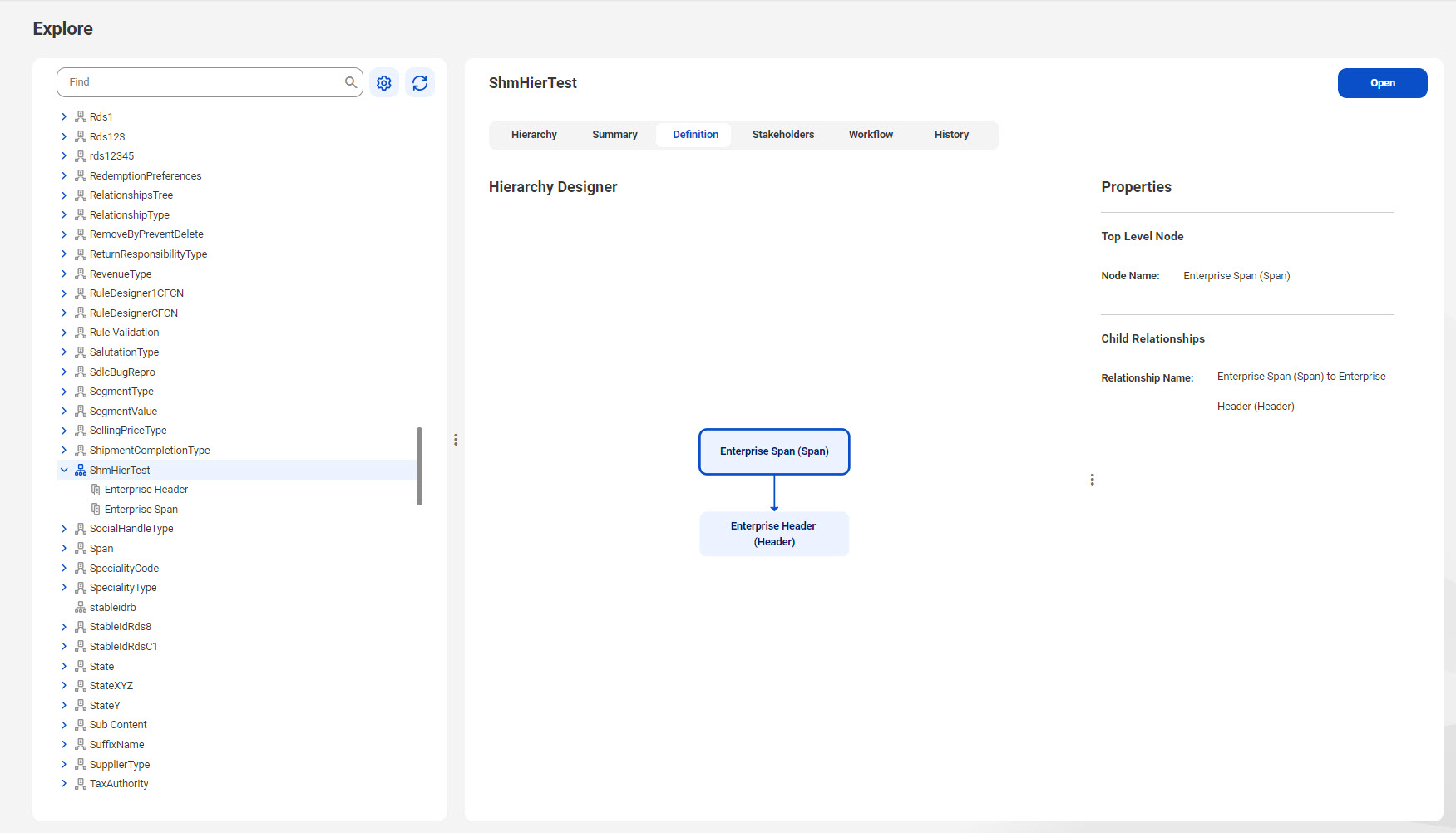This screenshot has height=833, width=1456.
Task: Click the icon beside SupplierType
Action: click(x=81, y=764)
